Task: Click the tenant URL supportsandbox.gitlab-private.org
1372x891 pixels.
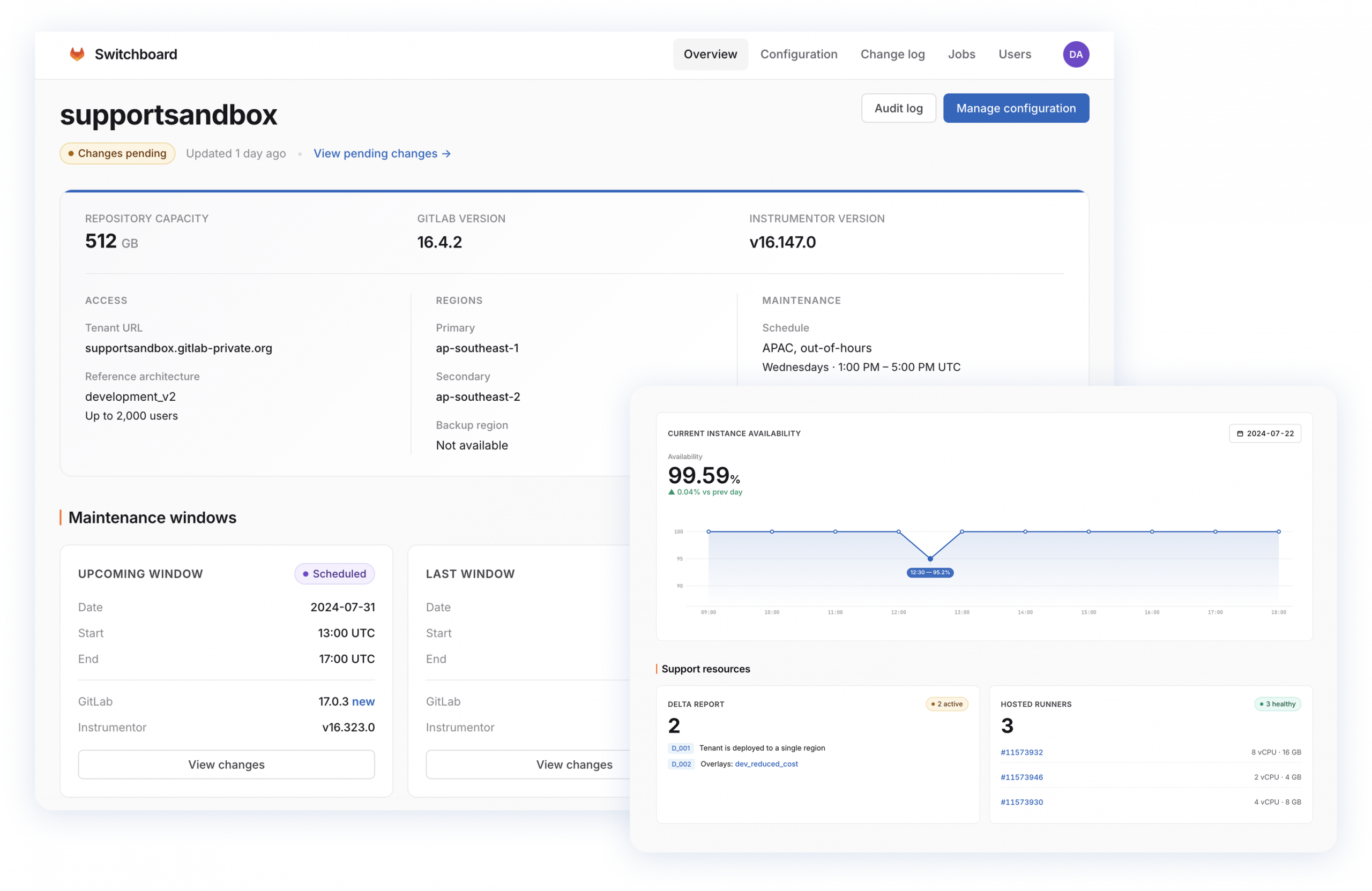Action: (178, 348)
